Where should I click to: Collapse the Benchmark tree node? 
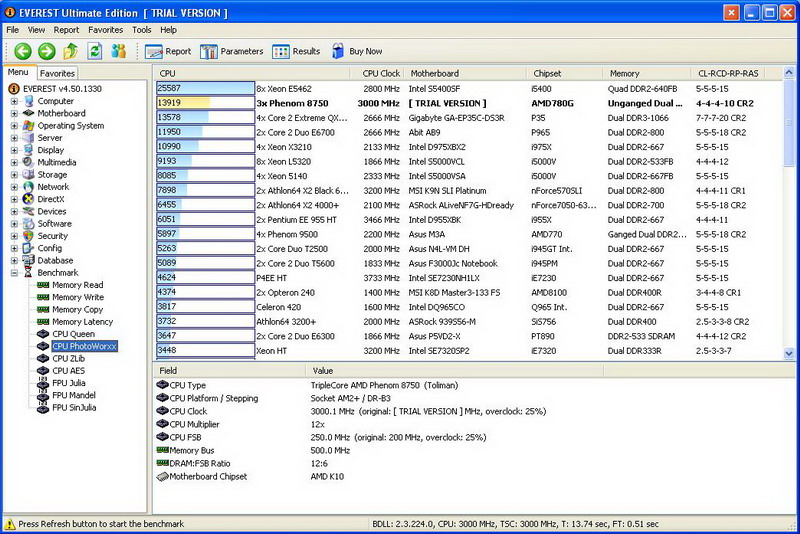click(x=14, y=273)
